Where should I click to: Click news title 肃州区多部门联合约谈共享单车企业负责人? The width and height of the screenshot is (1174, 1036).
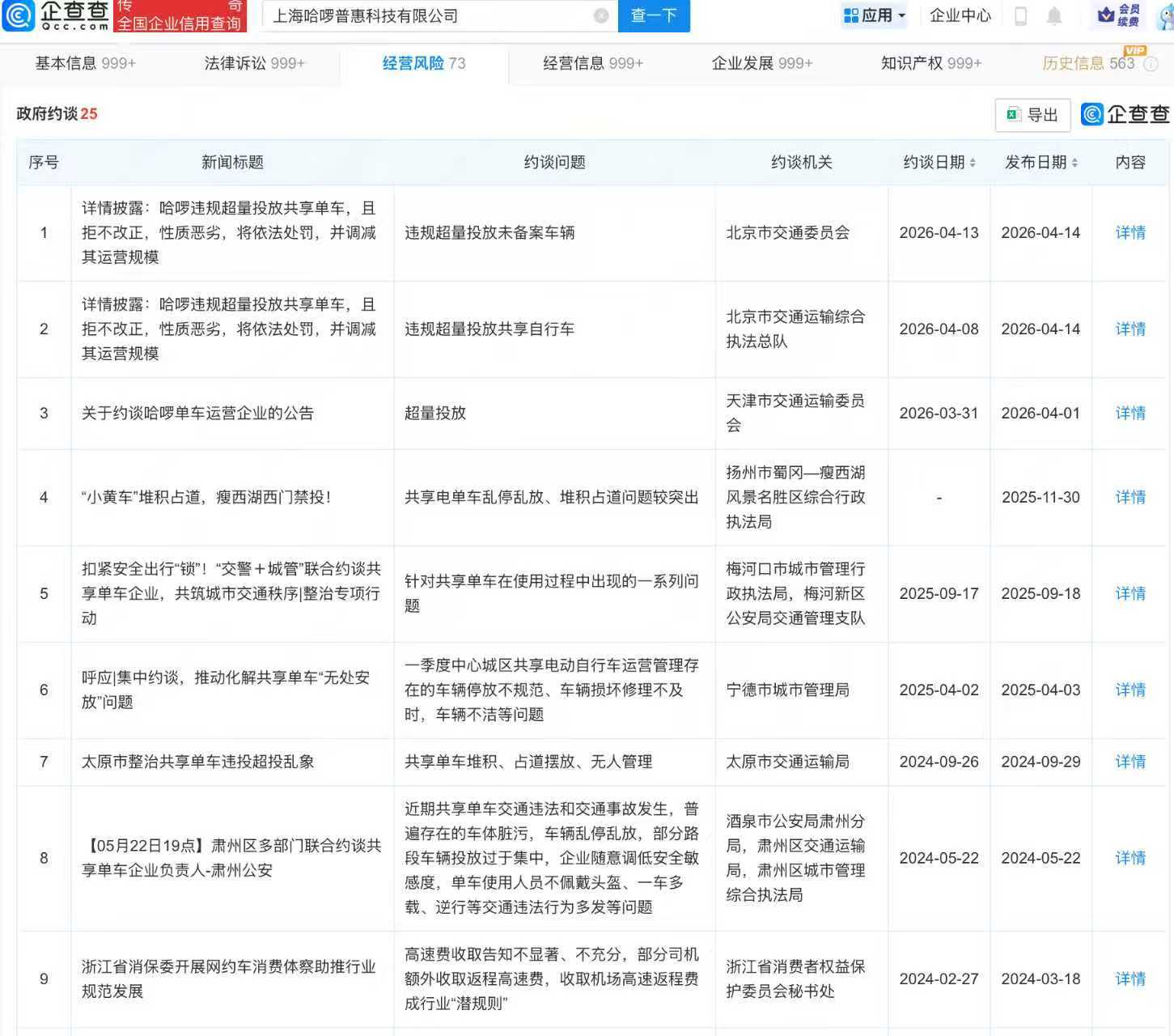(x=231, y=859)
